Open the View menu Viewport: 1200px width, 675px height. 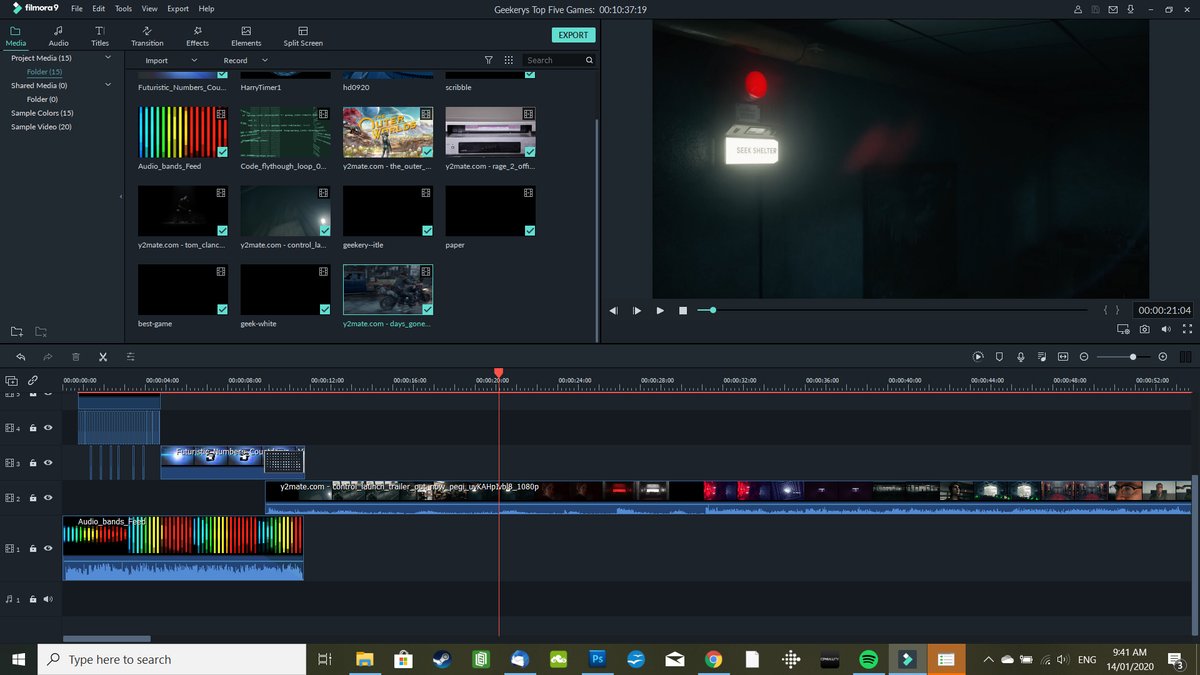coord(150,8)
